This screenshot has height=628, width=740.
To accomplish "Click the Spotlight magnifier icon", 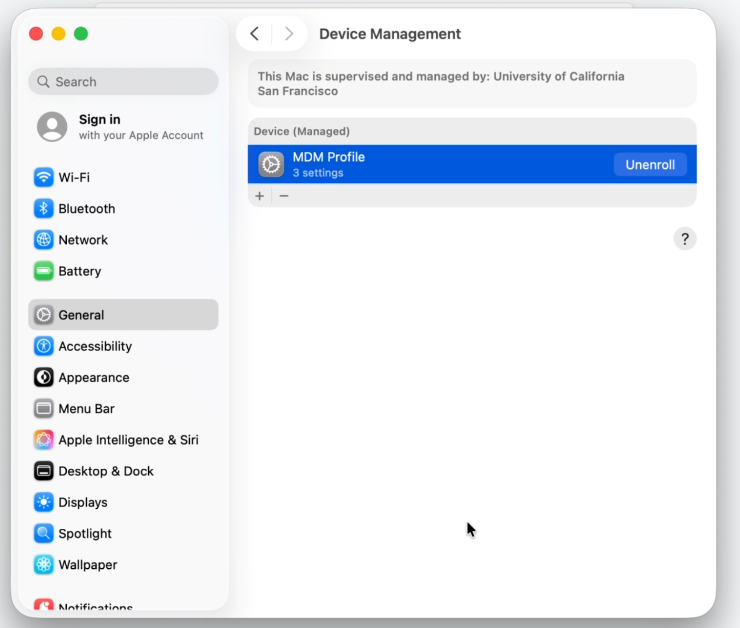I will click(43, 534).
